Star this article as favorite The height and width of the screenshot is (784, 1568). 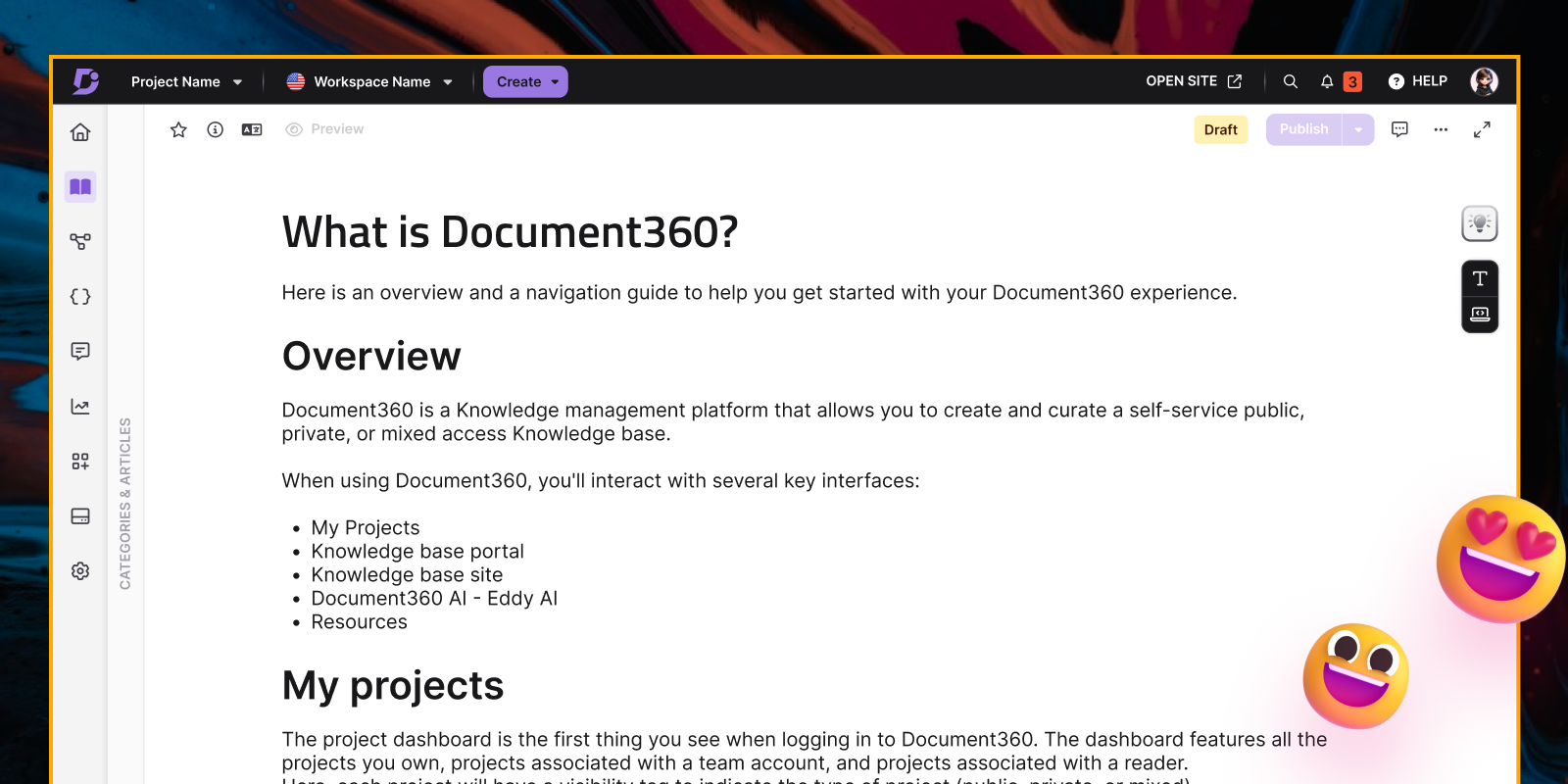coord(178,129)
